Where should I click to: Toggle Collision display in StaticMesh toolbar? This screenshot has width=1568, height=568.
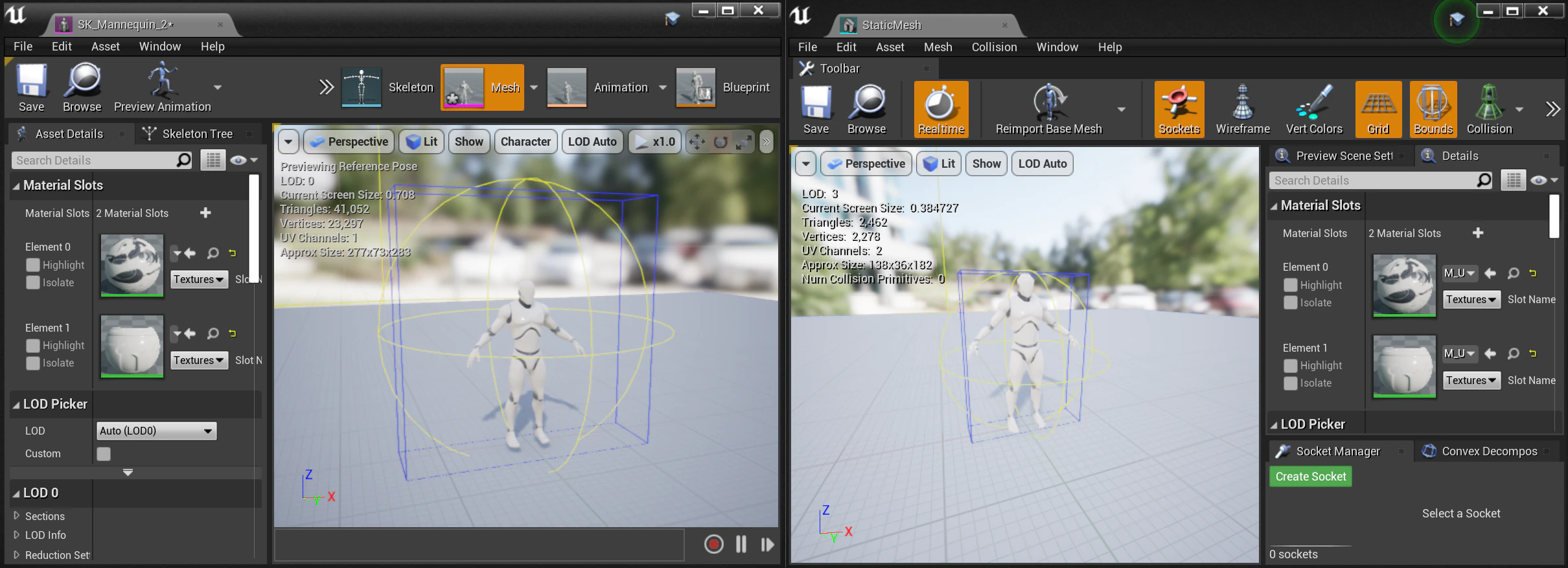[1489, 109]
